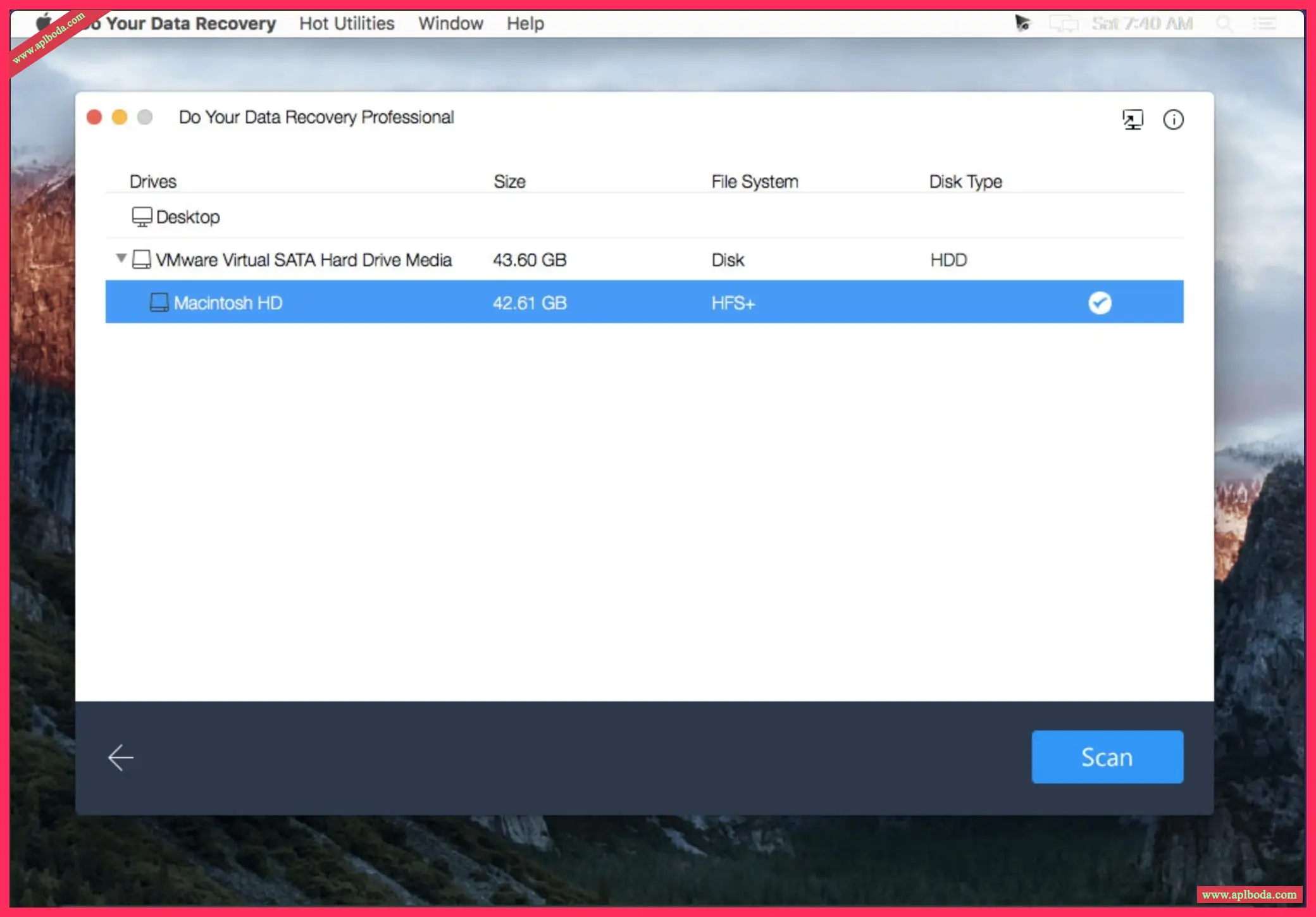Click the menu bar clock
Viewport: 1316px width, 917px height.
[x=1142, y=24]
